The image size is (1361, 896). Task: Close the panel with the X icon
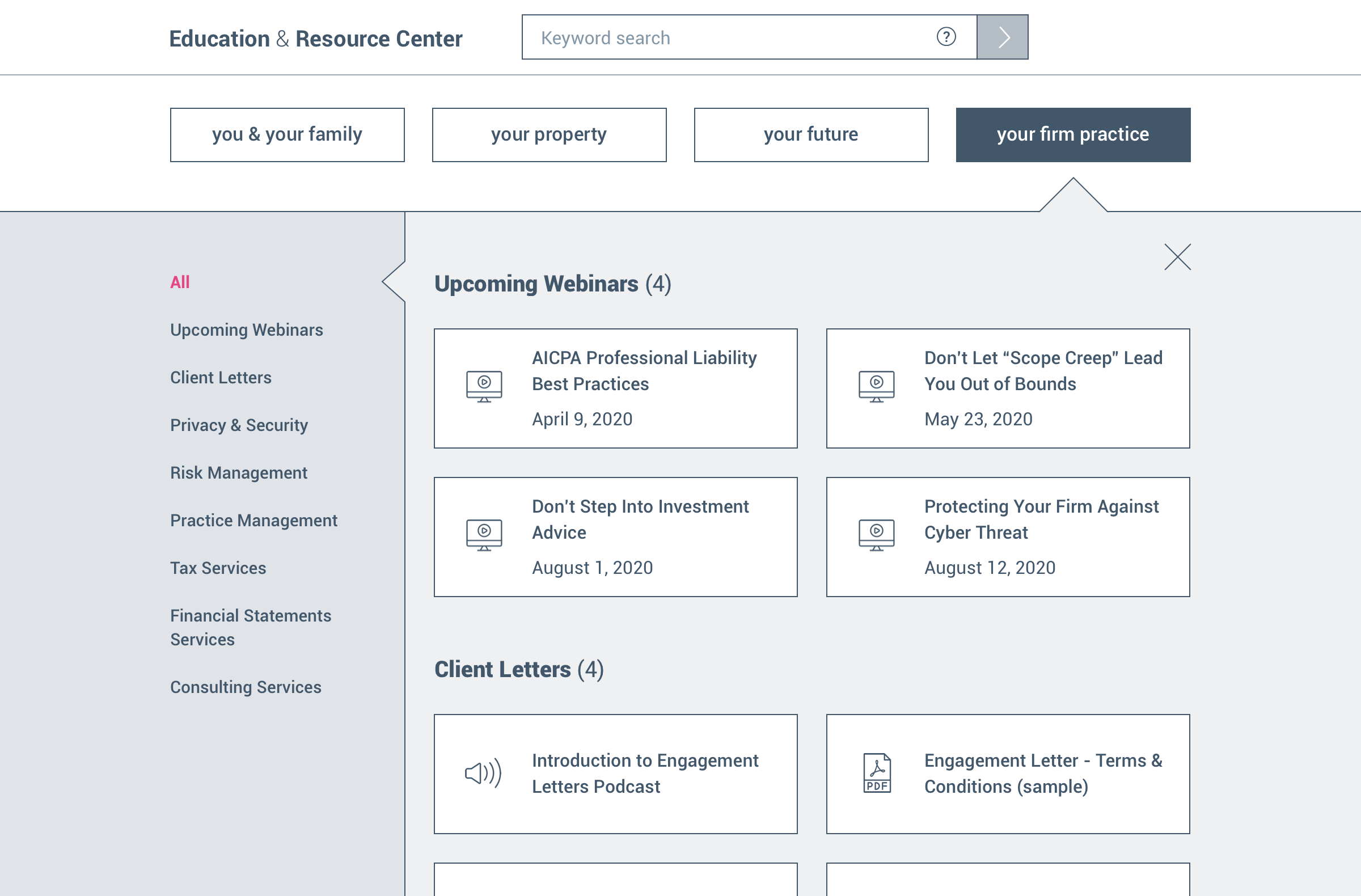pos(1177,257)
